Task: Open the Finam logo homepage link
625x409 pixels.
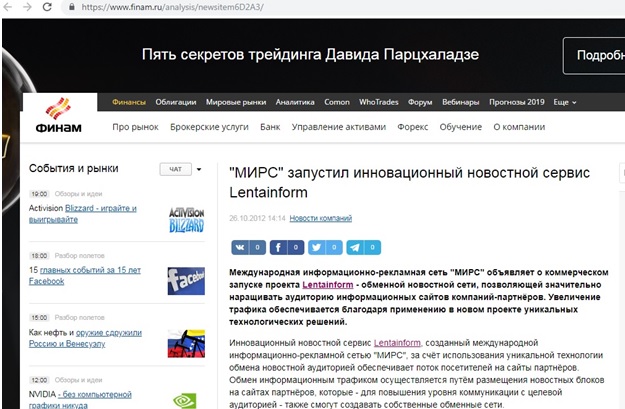Action: point(59,115)
